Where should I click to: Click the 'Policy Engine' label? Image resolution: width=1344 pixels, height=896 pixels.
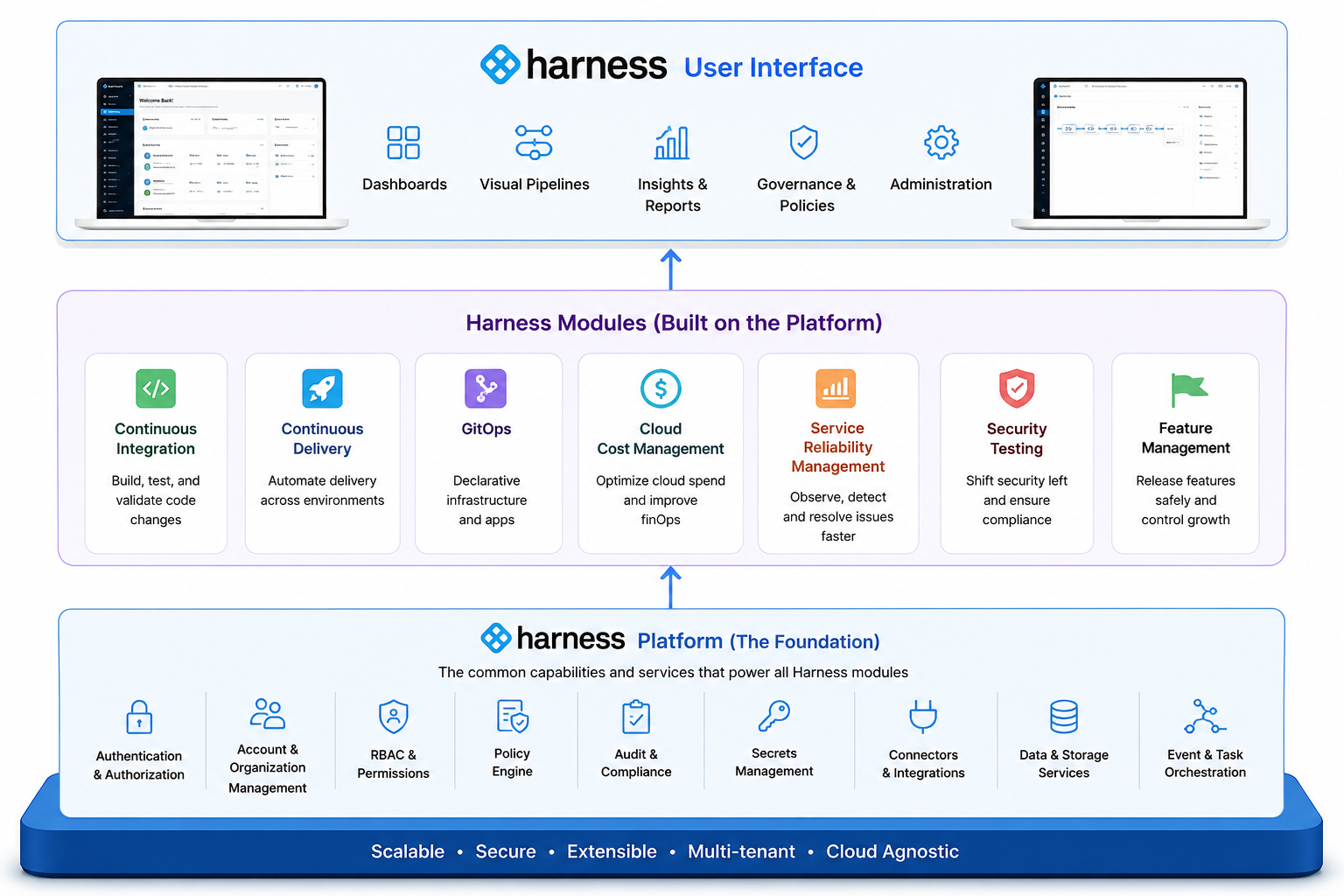pos(513,762)
